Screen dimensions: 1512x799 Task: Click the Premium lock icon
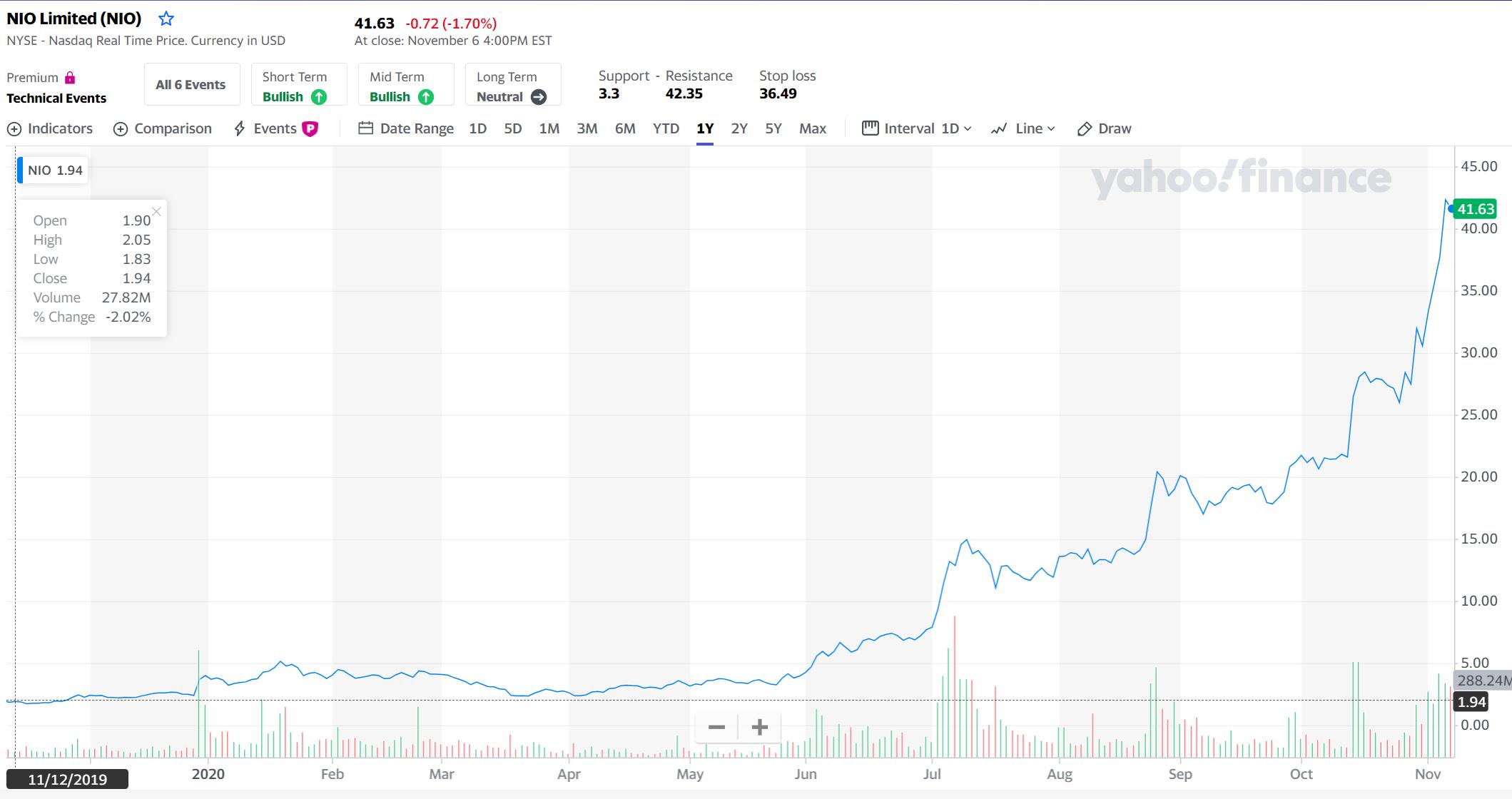(x=70, y=78)
